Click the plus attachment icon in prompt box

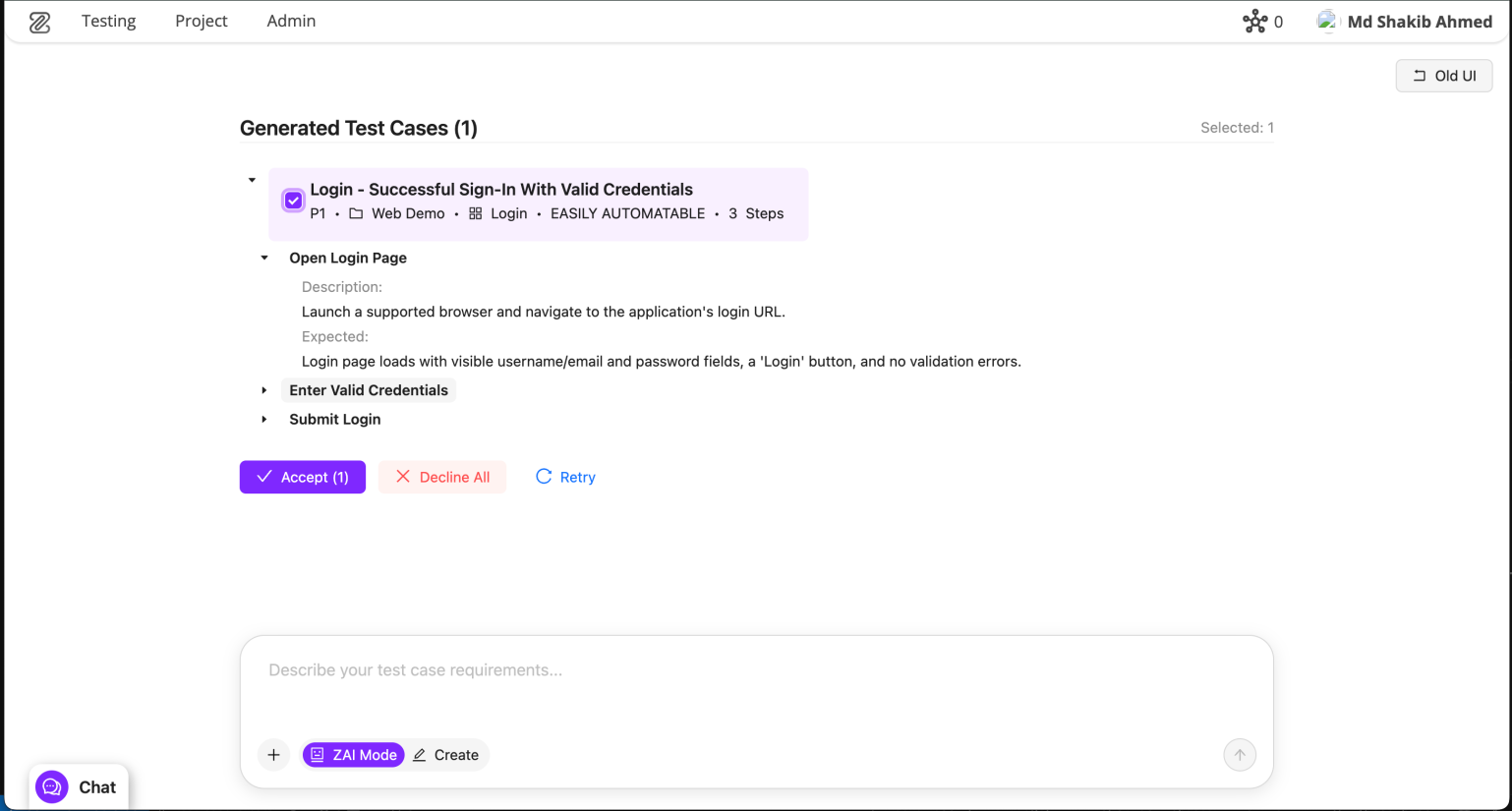(x=273, y=755)
